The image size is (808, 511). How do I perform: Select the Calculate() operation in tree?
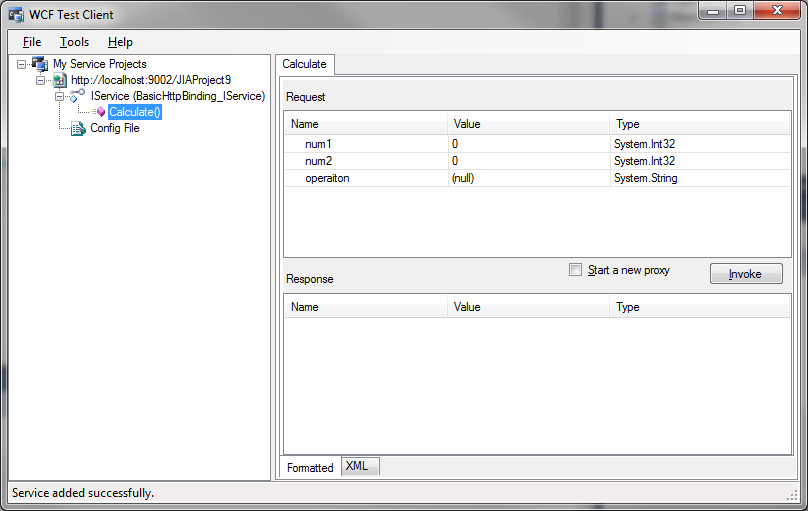tap(135, 112)
